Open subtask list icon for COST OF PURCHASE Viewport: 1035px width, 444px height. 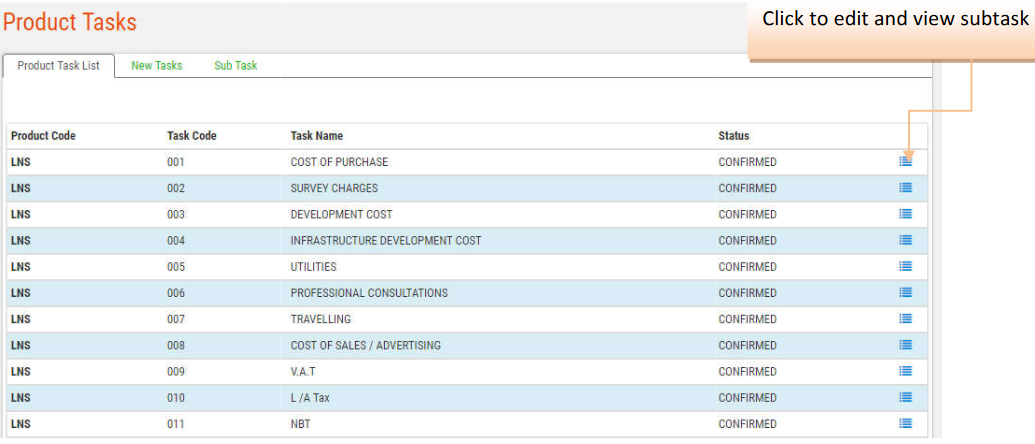pyautogui.click(x=905, y=161)
